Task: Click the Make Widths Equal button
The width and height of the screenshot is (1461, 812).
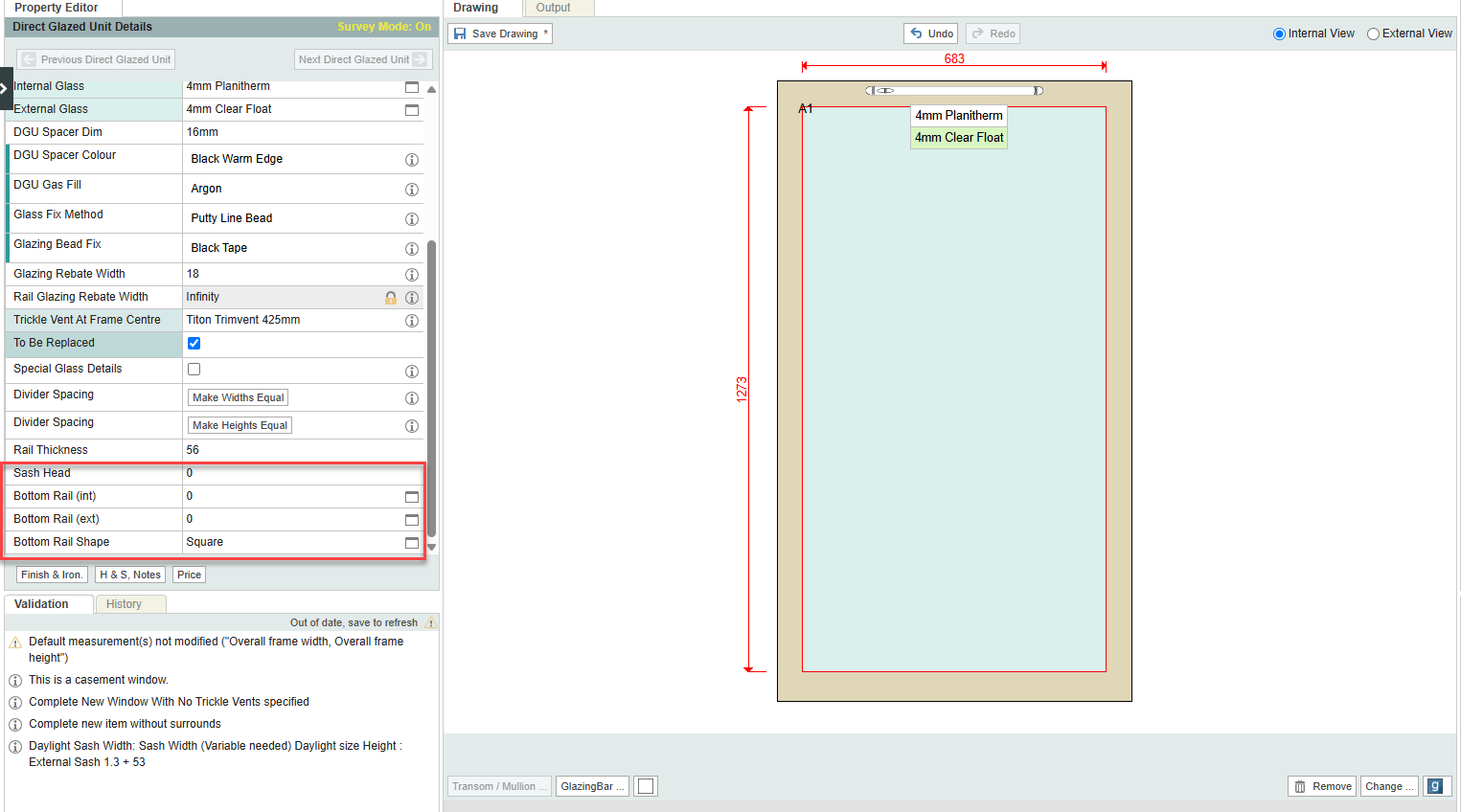Action: coord(238,397)
